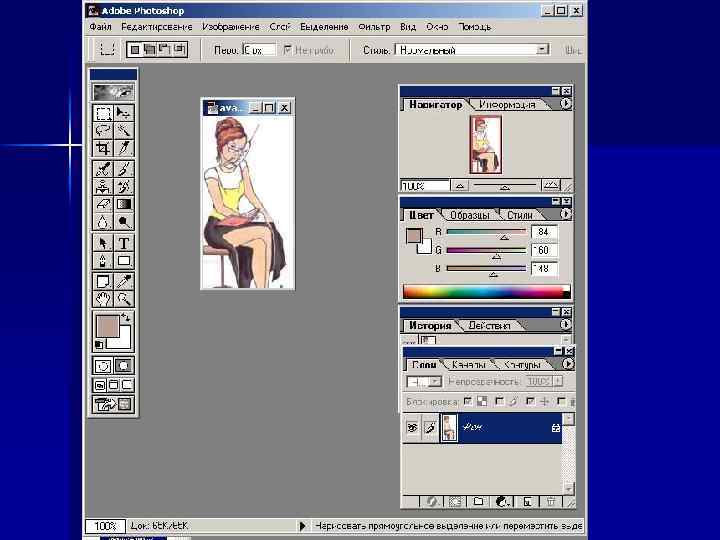This screenshot has height=540, width=720.
Task: Choose New Selection mode in options bar
Action: 135,50
